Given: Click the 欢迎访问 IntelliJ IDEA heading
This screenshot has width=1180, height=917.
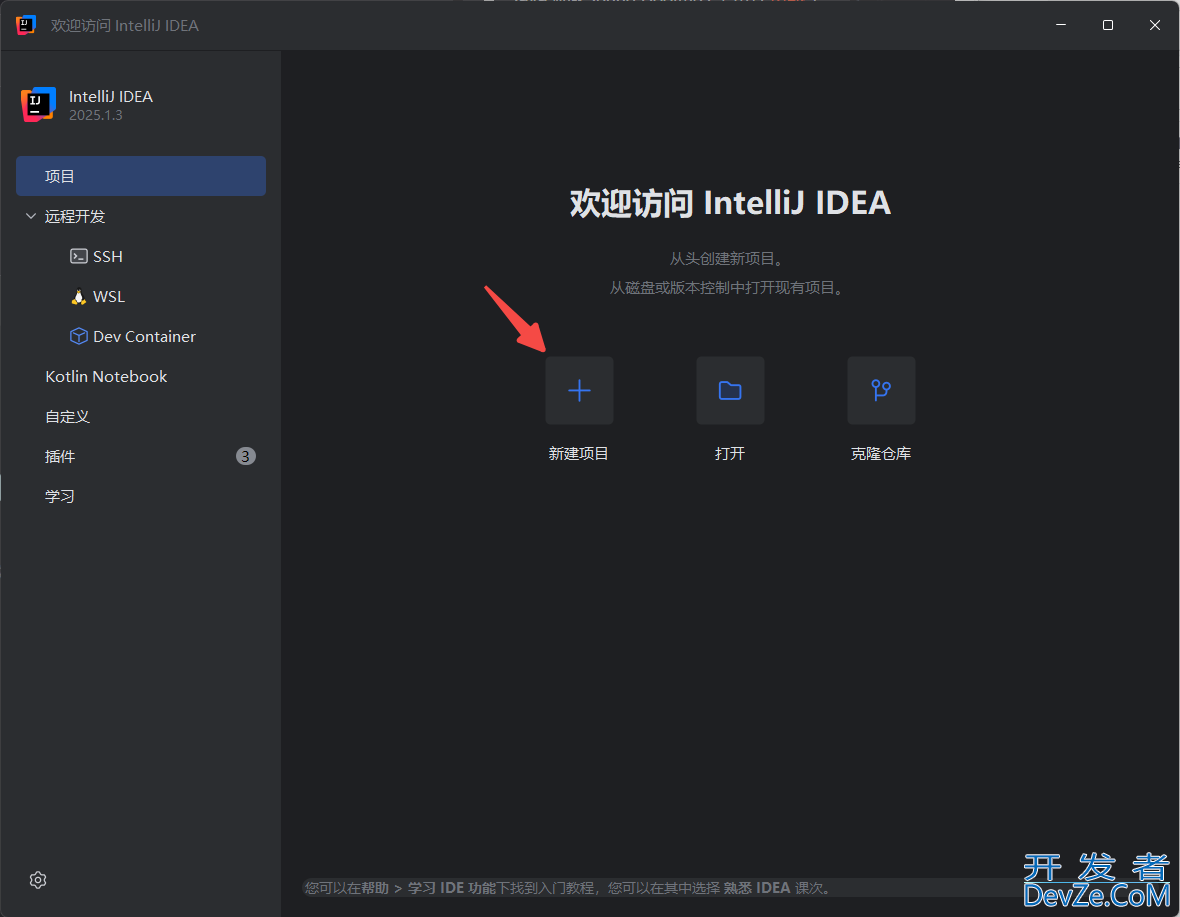Looking at the screenshot, I should [730, 202].
